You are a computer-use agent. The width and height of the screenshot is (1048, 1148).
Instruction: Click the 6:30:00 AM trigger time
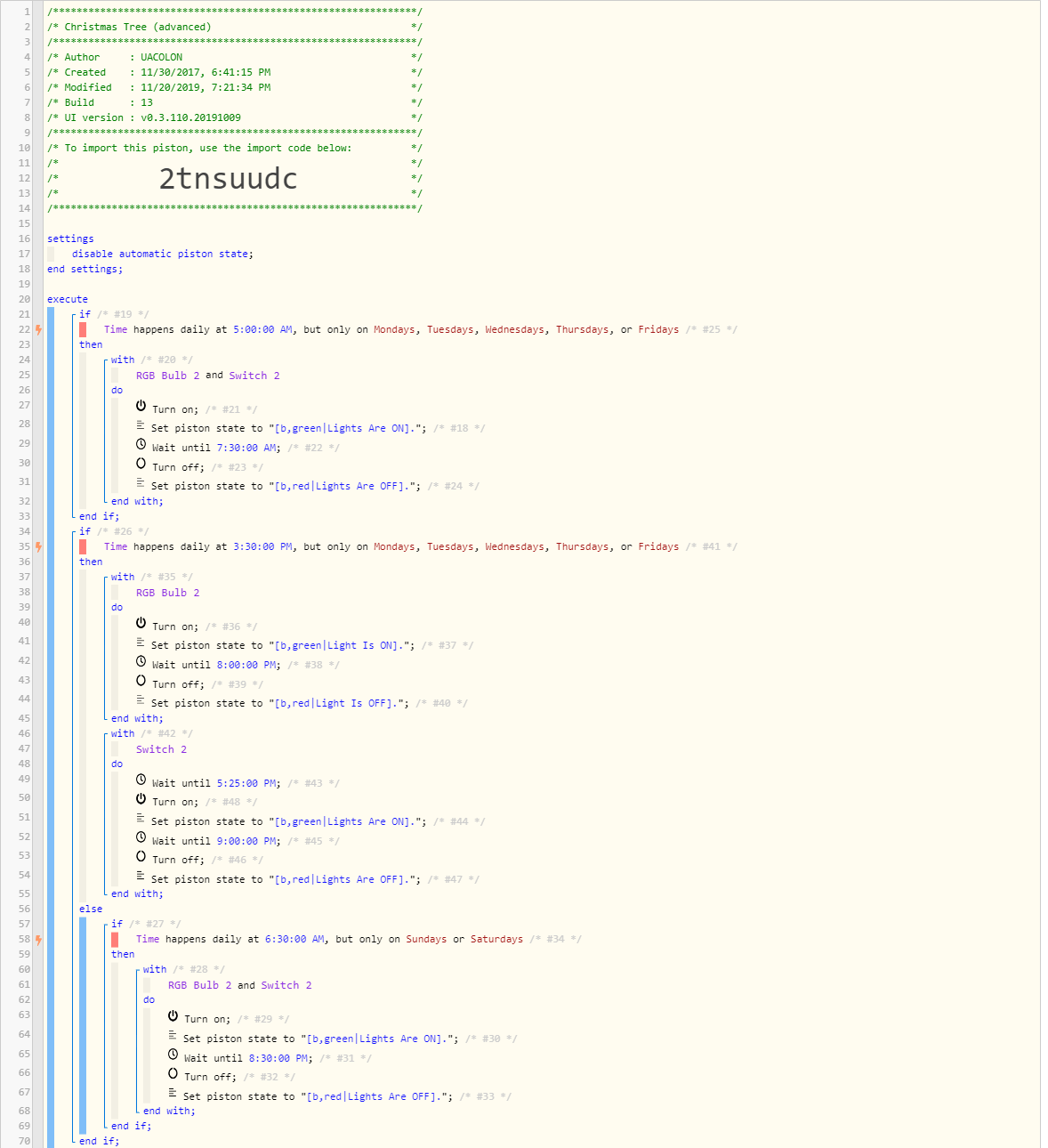pos(294,939)
